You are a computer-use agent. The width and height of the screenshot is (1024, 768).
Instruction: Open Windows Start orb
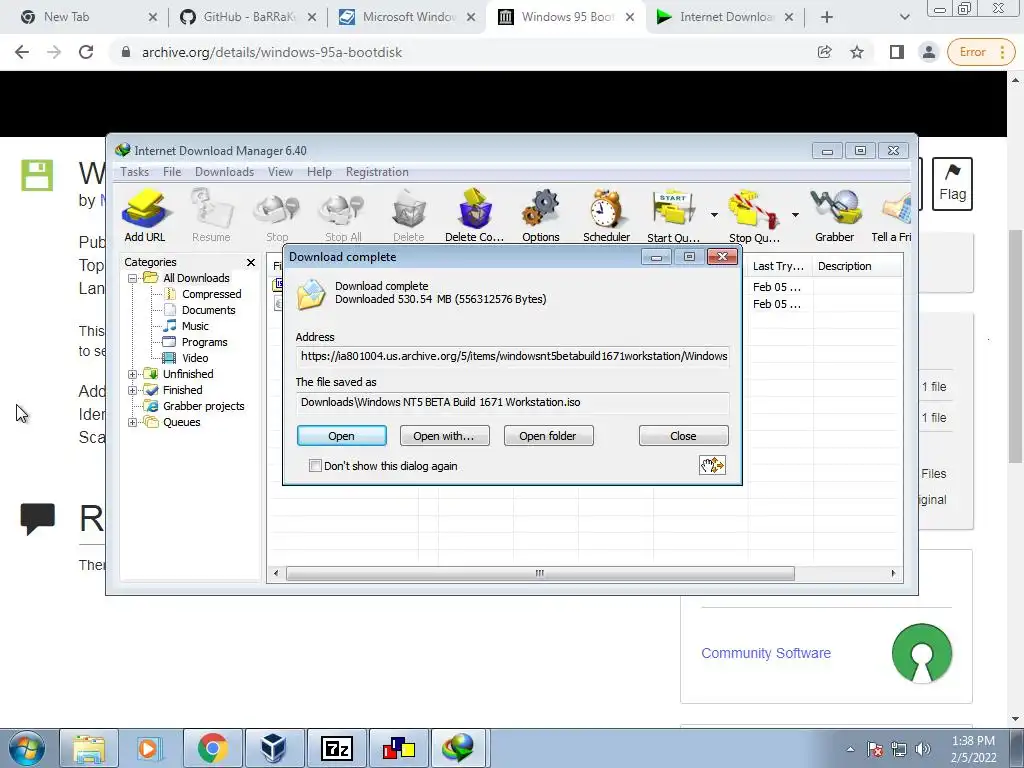(x=27, y=748)
